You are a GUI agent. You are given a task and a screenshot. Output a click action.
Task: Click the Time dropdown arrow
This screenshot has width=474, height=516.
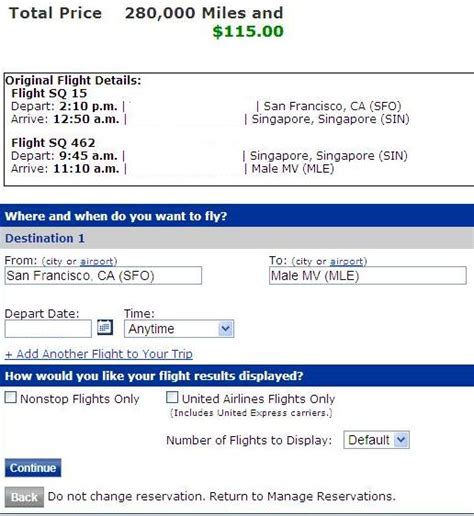[x=226, y=329]
